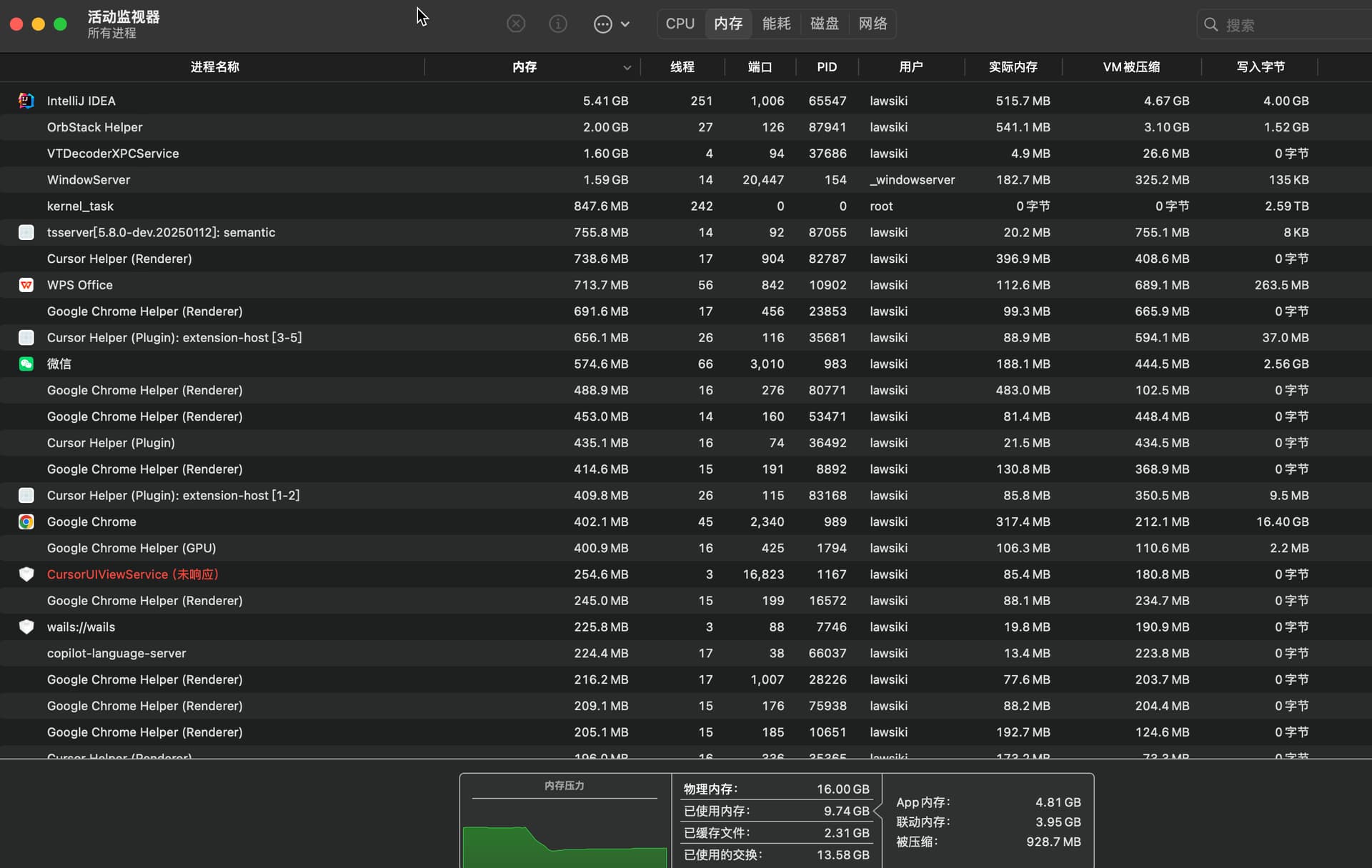Viewport: 1372px width, 868px height.
Task: Open the 磁盘 tab
Action: coord(825,24)
